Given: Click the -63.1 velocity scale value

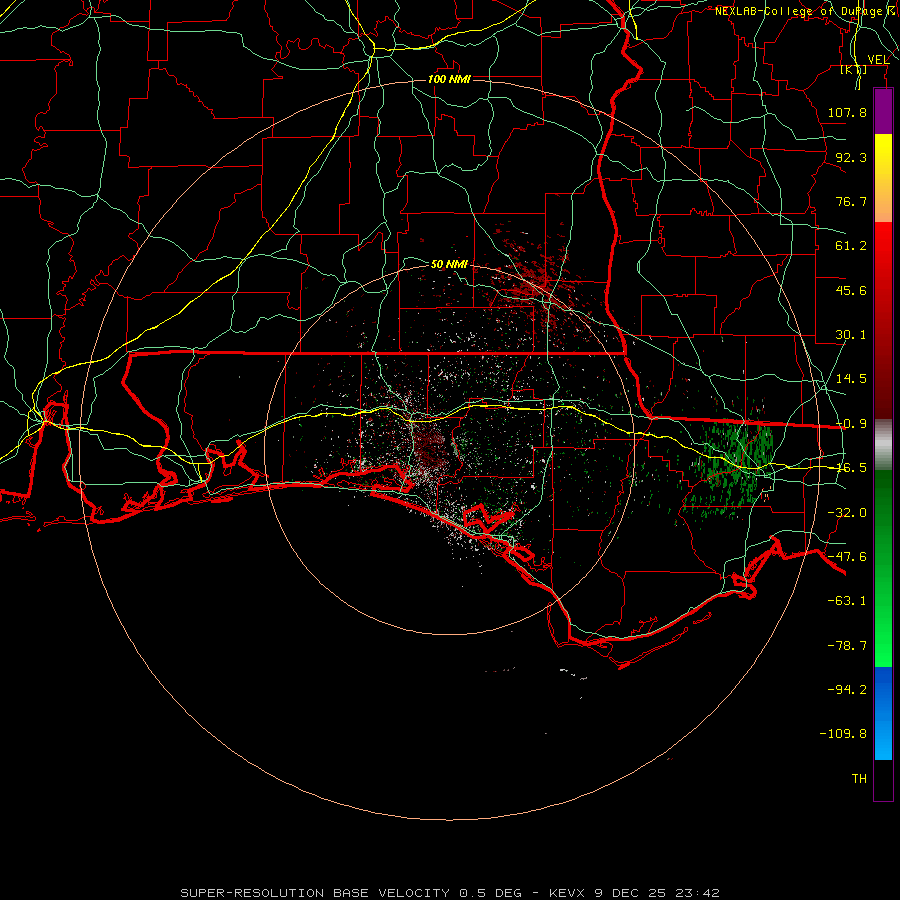Looking at the screenshot, I should coord(847,601).
